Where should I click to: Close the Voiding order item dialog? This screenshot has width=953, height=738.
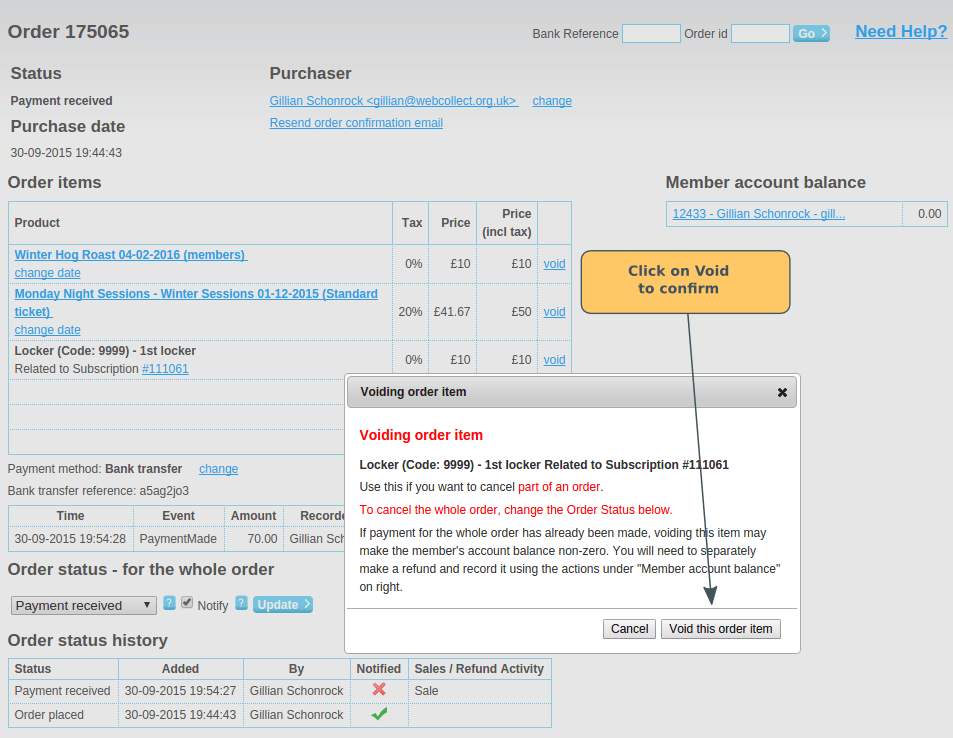pos(782,393)
